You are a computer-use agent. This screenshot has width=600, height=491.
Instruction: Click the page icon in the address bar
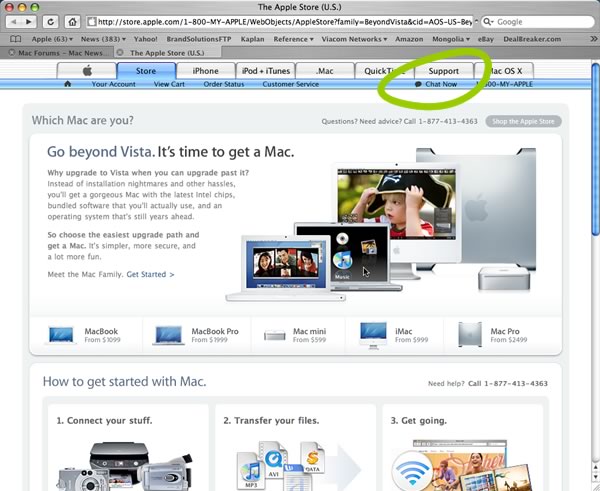point(91,22)
